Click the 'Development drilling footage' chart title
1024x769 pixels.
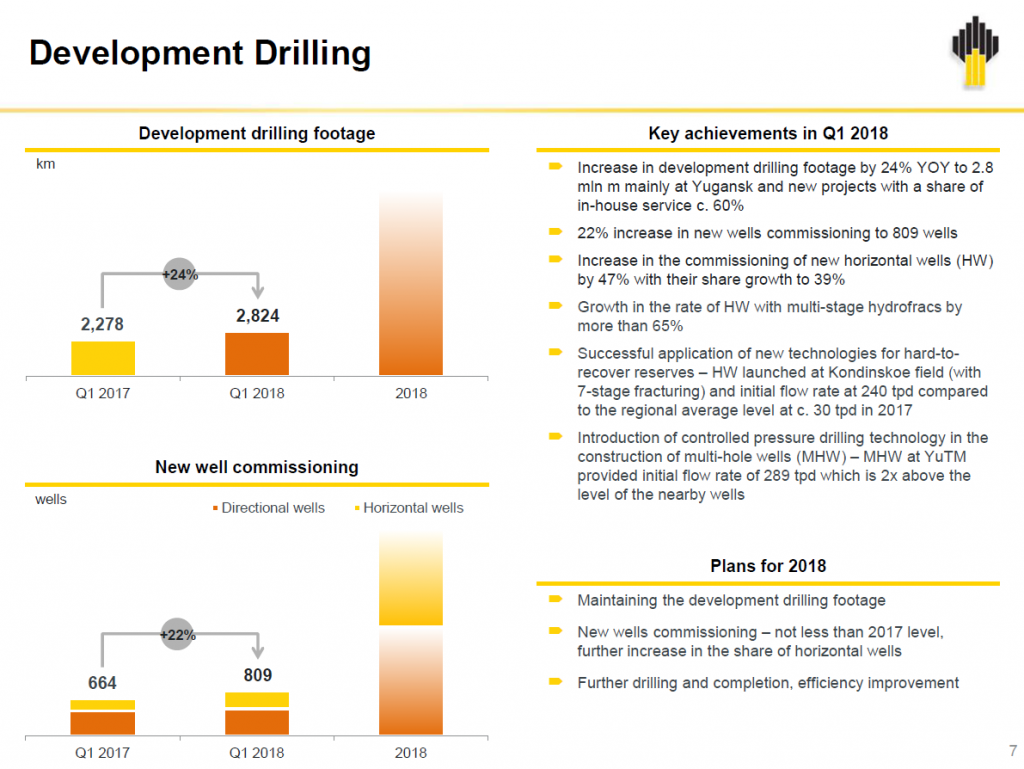(257, 133)
